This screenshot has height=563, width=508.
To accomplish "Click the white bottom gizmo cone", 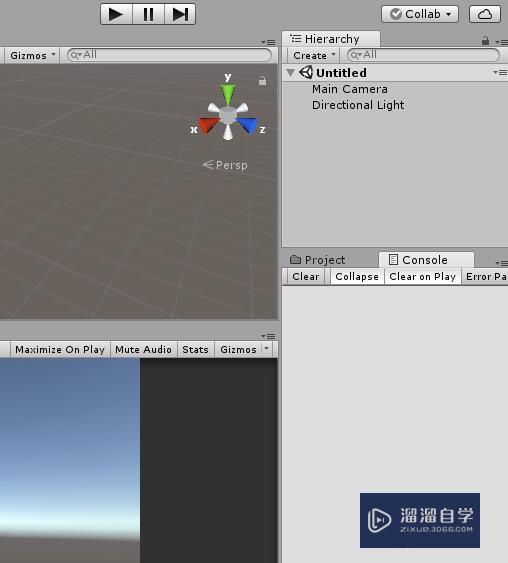I will click(x=228, y=132).
